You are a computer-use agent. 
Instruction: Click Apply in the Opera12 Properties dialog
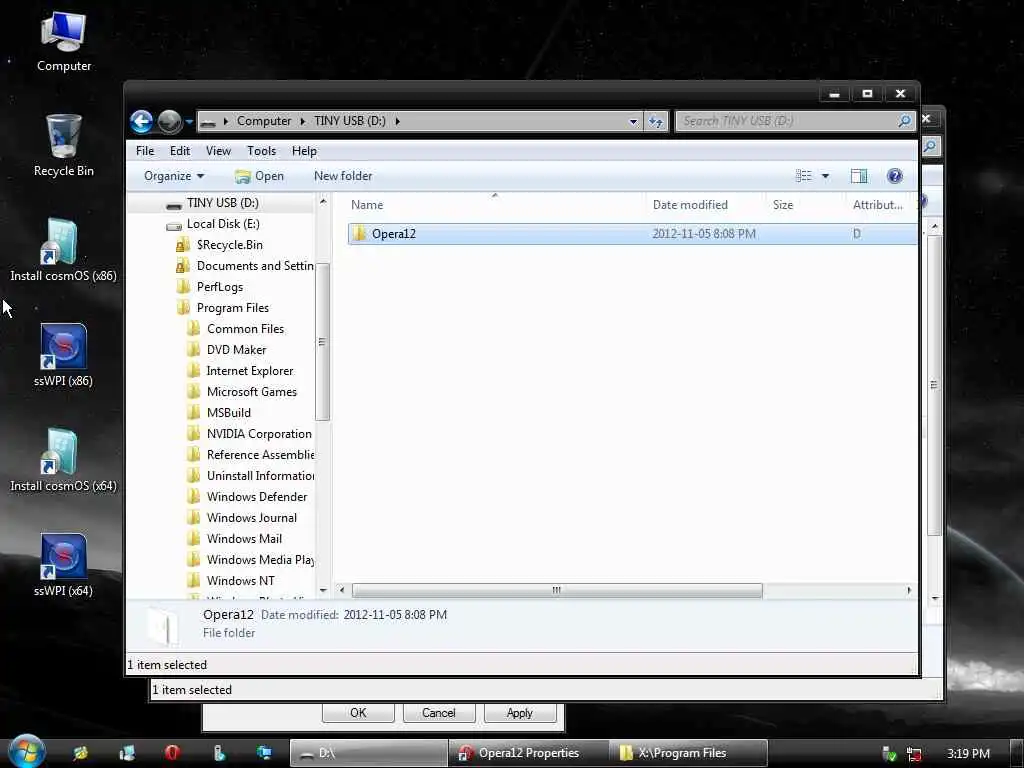[520, 712]
